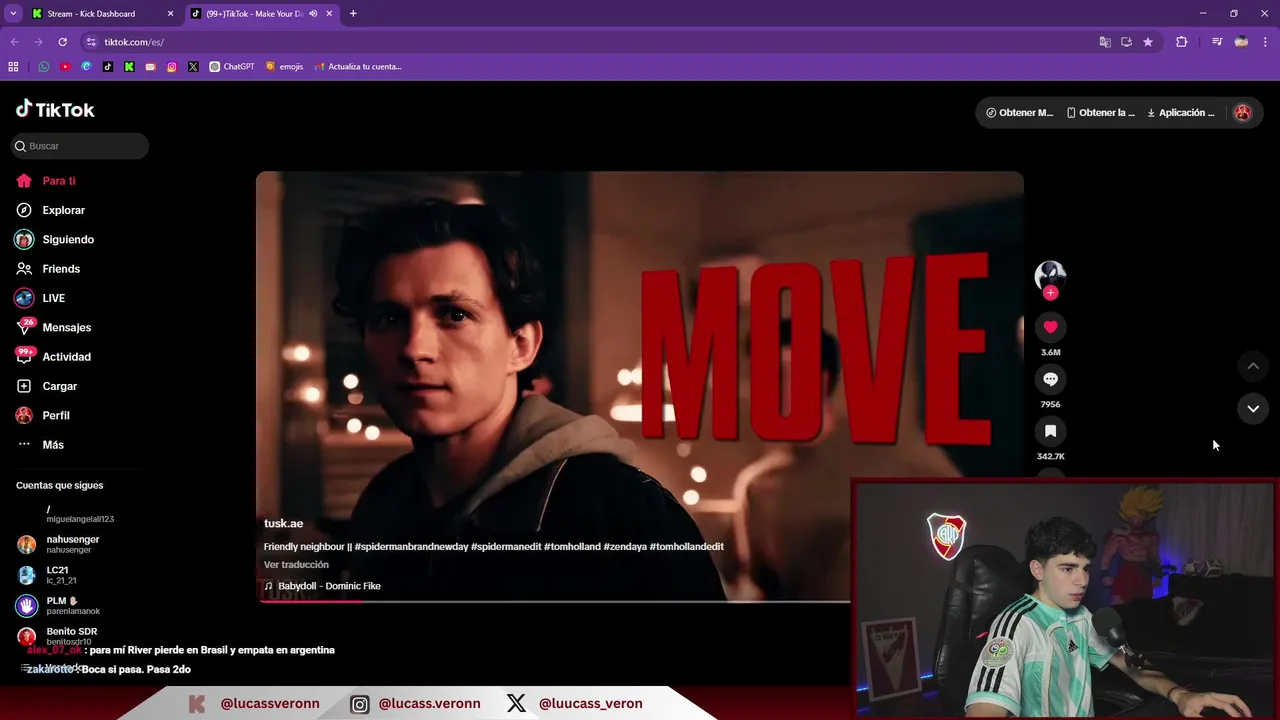Viewport: 1280px width, 720px height.
Task: Open tusk.ae creator profile link
Action: click(x=283, y=523)
